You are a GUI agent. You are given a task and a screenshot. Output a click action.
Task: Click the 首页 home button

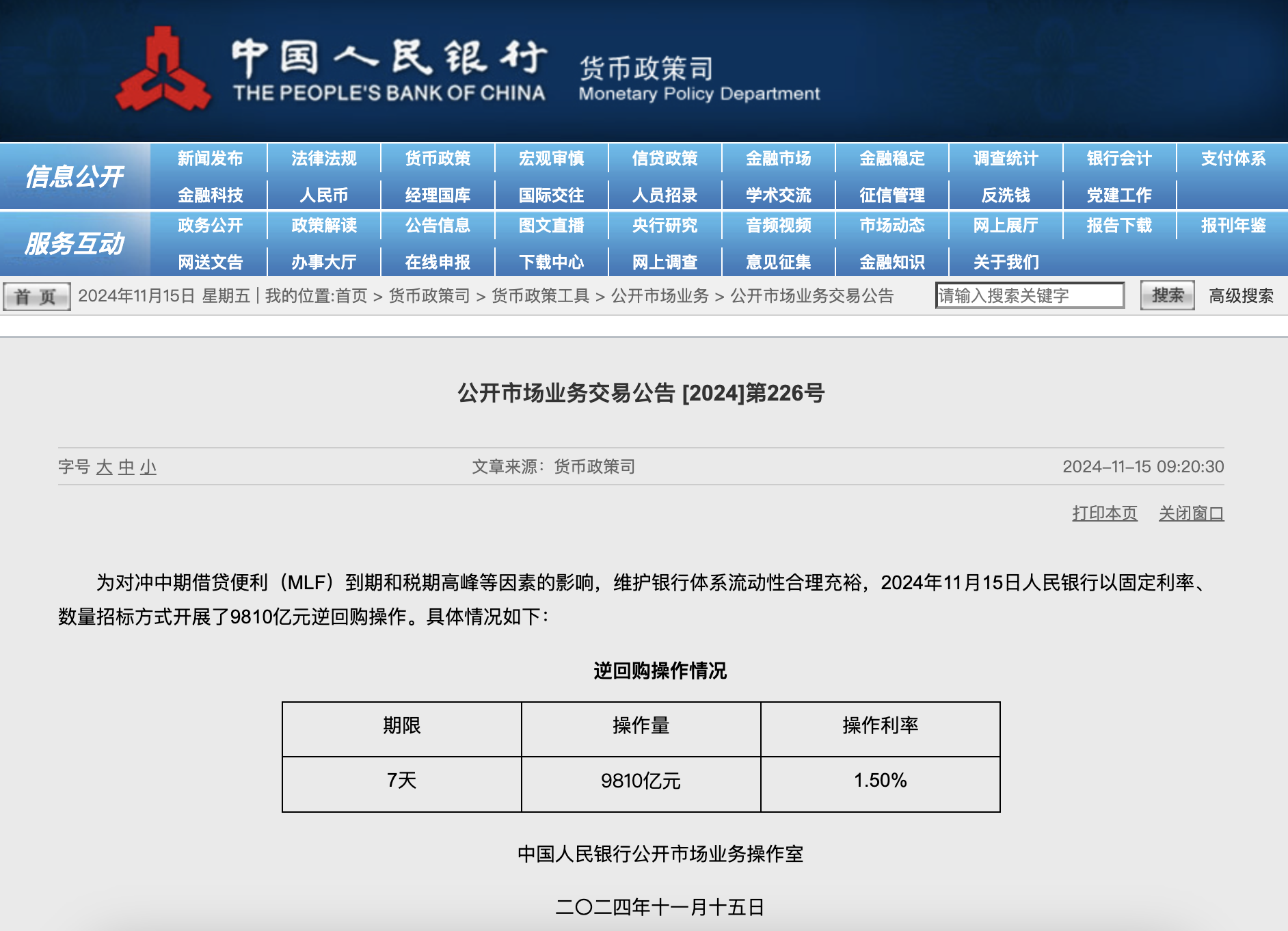36,297
